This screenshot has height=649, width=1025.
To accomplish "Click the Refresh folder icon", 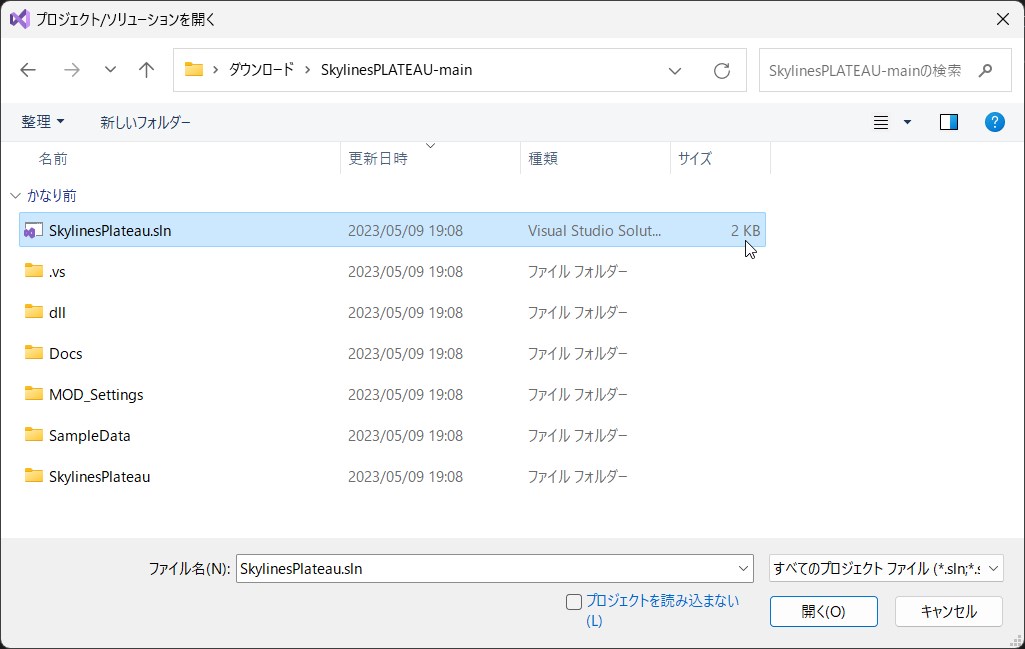I will (721, 71).
